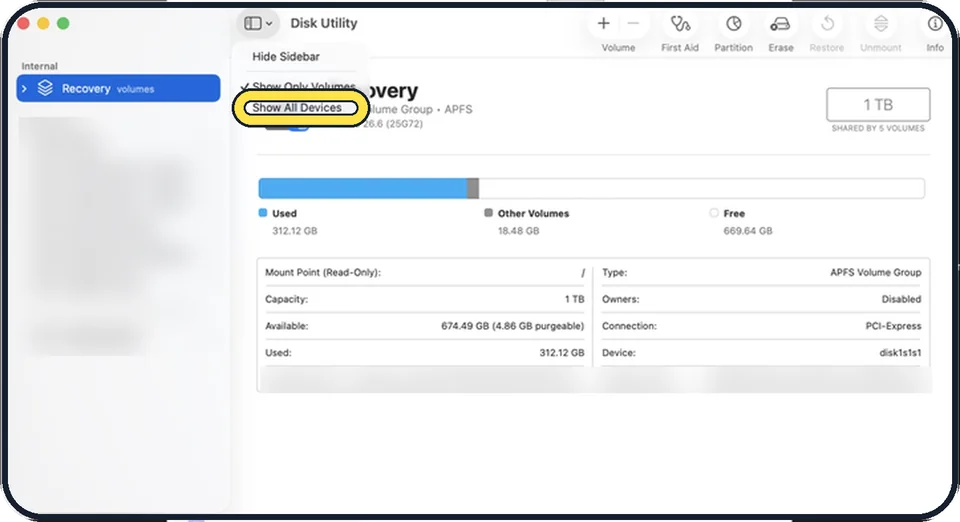Click the 'PCI-Express' connection value
The width and height of the screenshot is (960, 522).
pos(893,326)
